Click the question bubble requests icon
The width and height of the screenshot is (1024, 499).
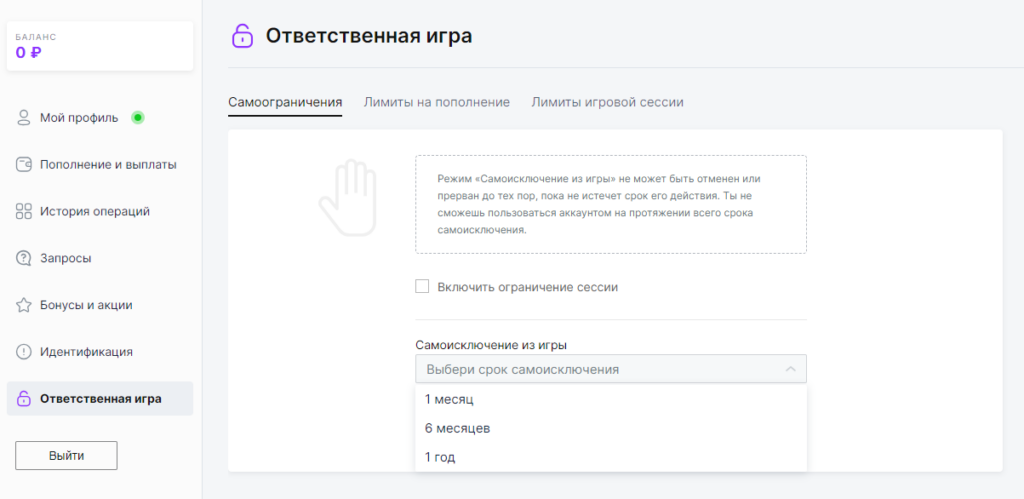tap(24, 258)
